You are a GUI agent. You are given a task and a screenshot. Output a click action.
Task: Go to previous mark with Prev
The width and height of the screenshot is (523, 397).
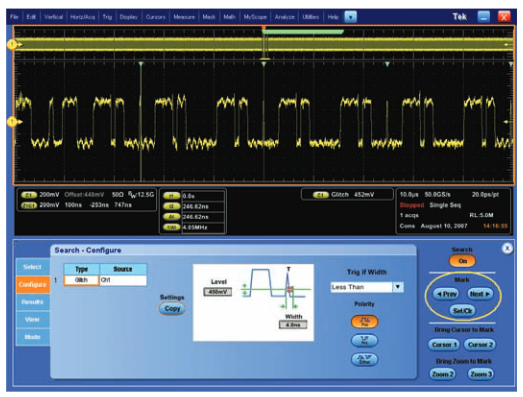(446, 294)
